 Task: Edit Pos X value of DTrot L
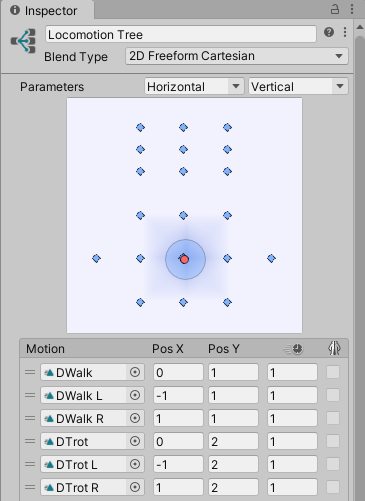click(178, 464)
